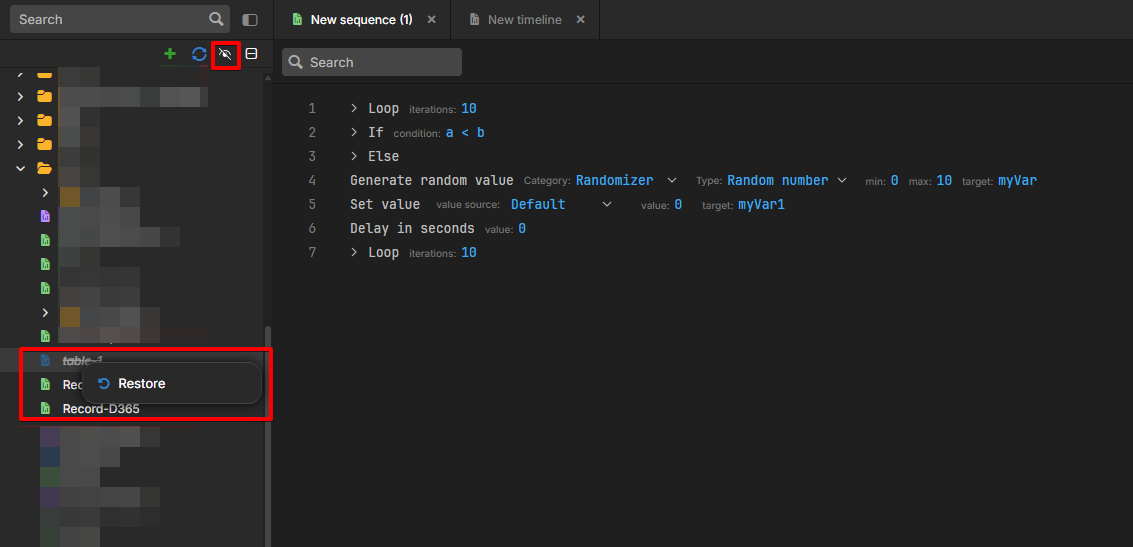1133x547 pixels.
Task: Click the green plus add icon
Action: pyautogui.click(x=170, y=53)
